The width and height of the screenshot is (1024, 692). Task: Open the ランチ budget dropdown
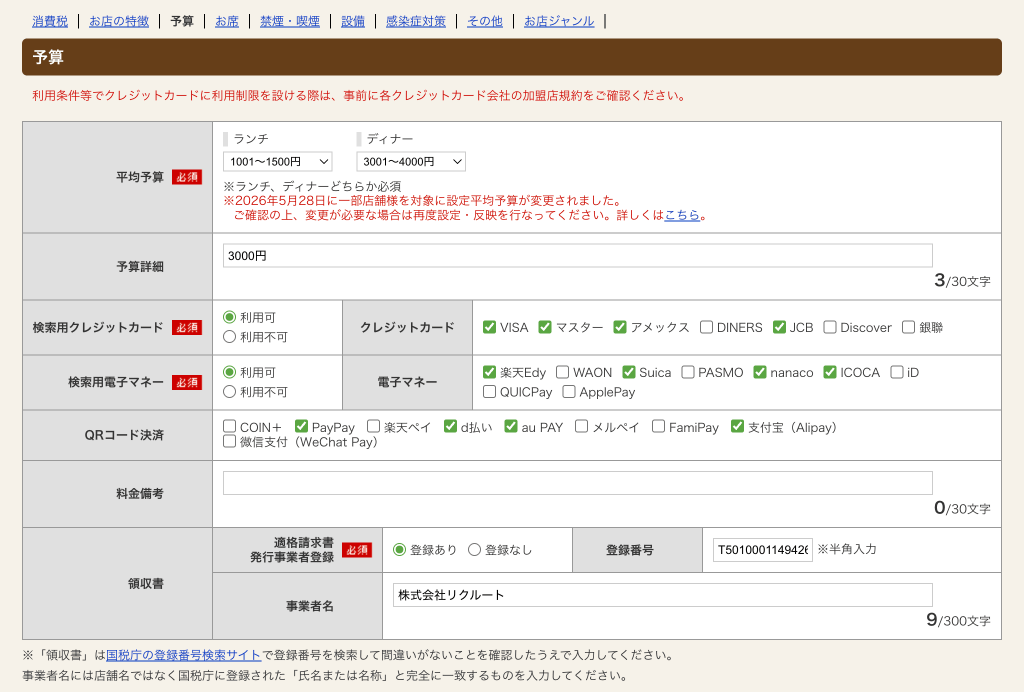point(278,161)
